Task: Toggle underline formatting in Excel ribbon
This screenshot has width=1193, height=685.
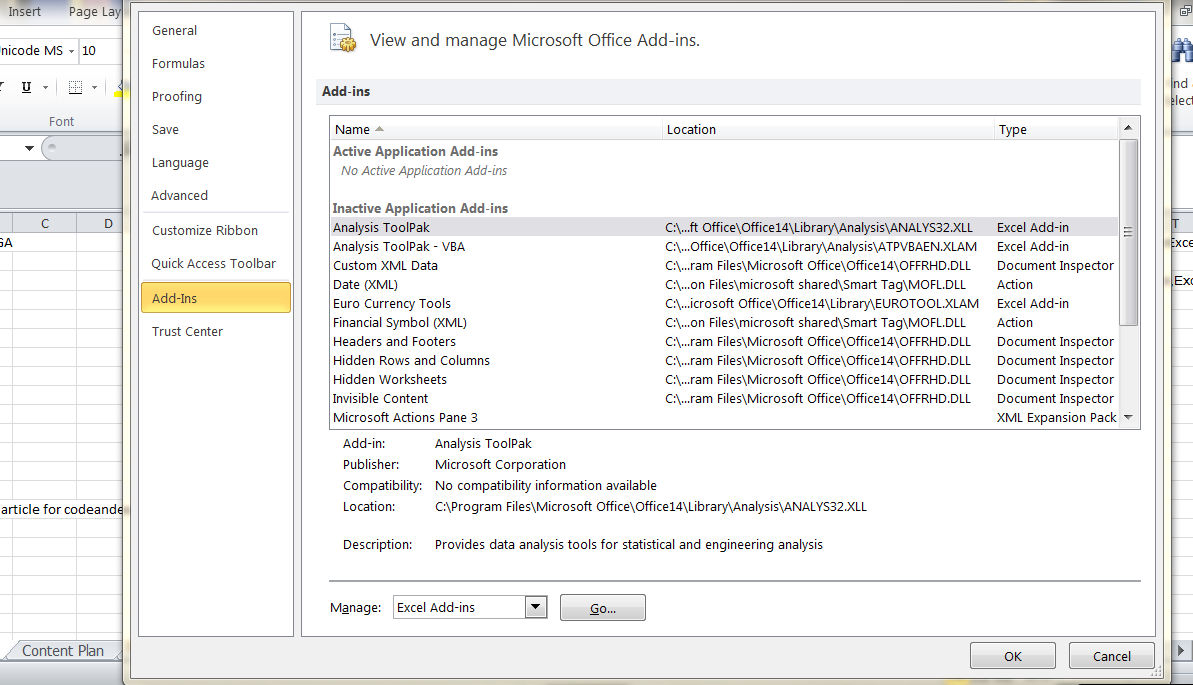Action: pos(27,87)
